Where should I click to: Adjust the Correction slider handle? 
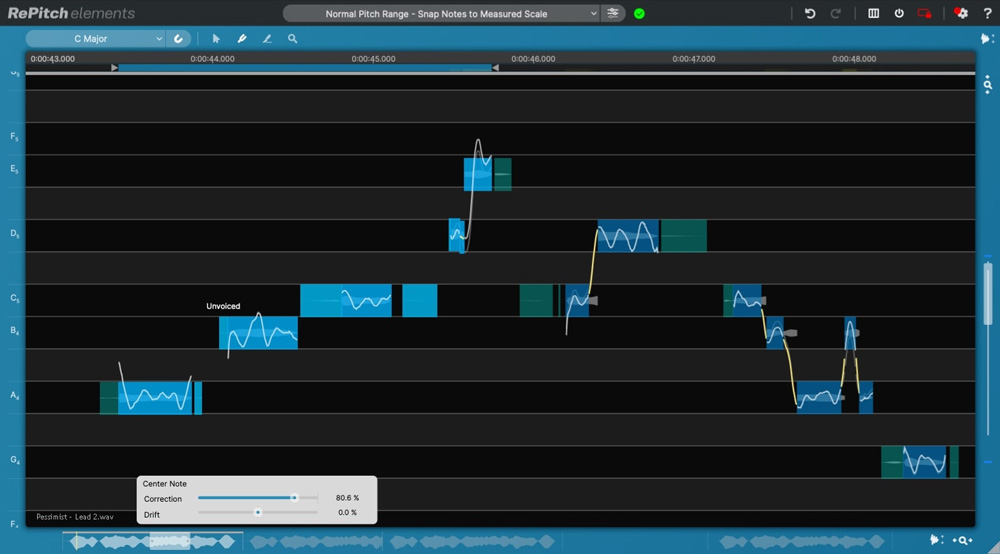(x=294, y=498)
